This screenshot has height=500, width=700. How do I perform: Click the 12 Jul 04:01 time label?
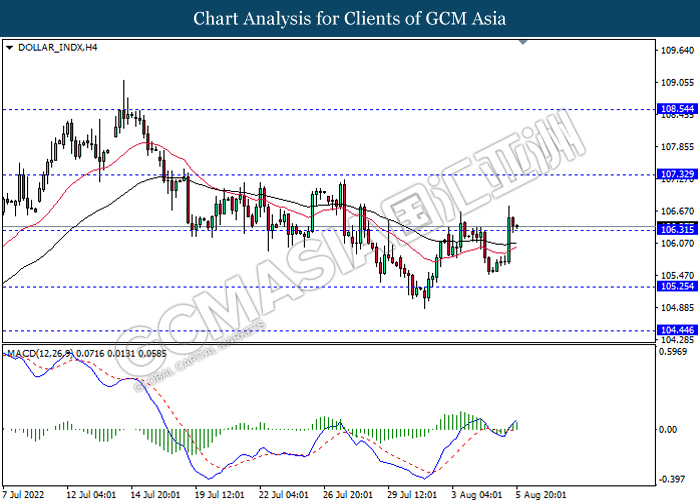[91, 495]
